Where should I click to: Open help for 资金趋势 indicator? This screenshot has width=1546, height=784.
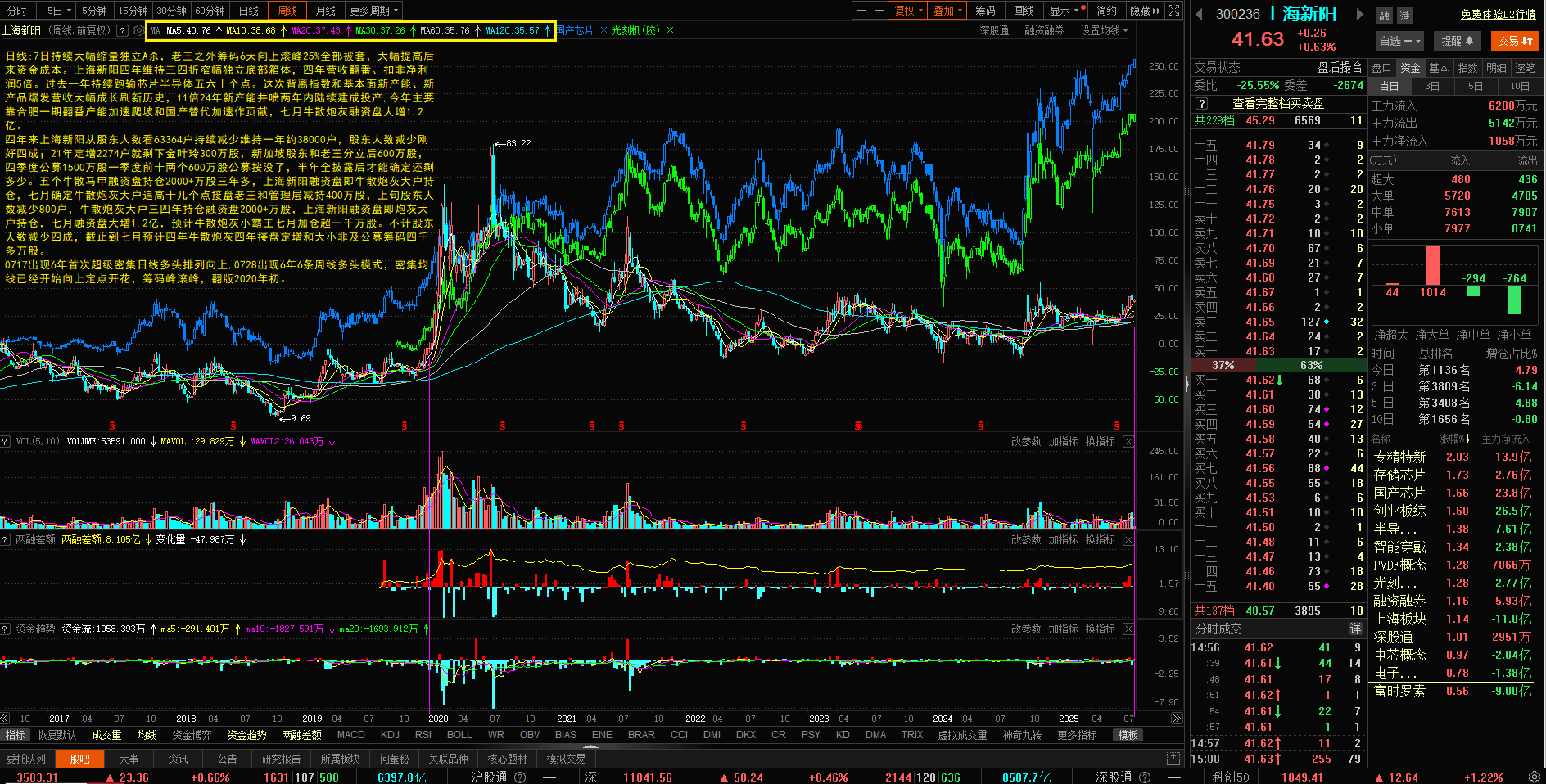point(6,629)
